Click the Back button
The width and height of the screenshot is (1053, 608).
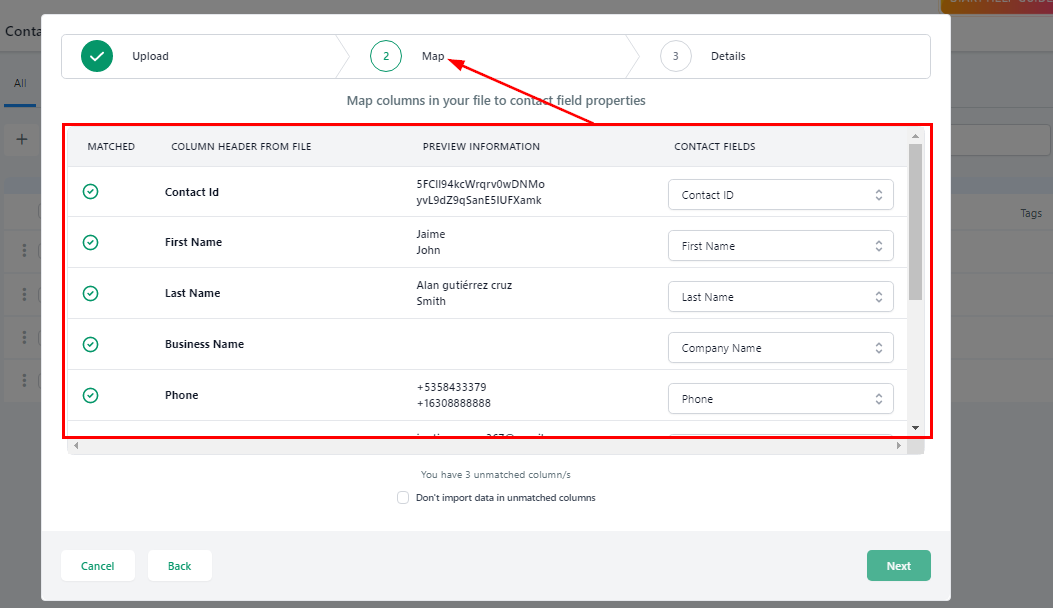pos(180,566)
